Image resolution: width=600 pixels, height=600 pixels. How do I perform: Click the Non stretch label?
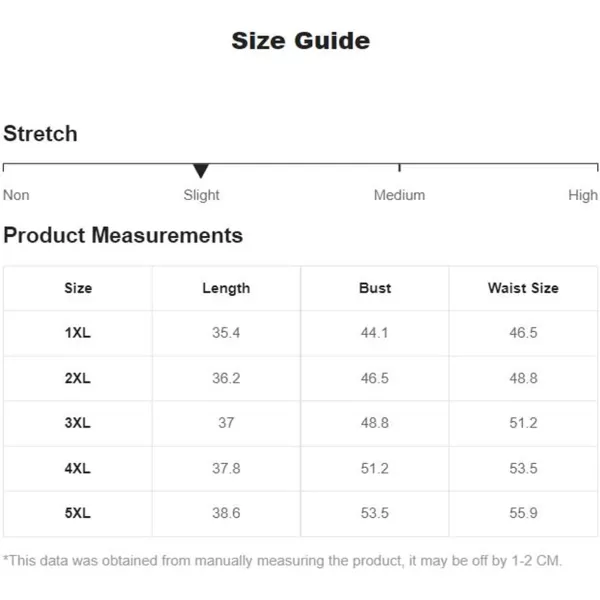pos(16,195)
